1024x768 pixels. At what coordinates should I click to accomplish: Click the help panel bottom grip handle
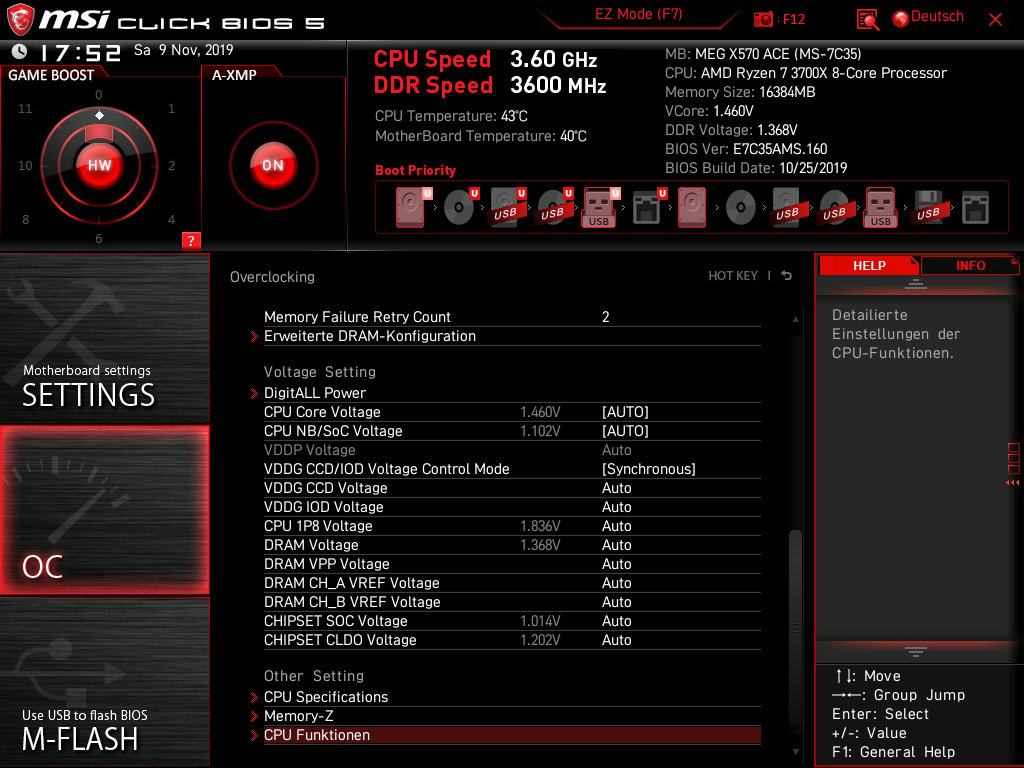tap(916, 650)
